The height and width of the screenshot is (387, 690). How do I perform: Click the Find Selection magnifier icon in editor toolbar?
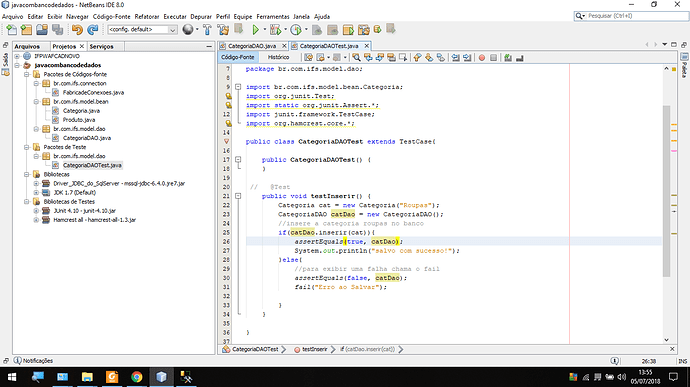tap(356, 58)
